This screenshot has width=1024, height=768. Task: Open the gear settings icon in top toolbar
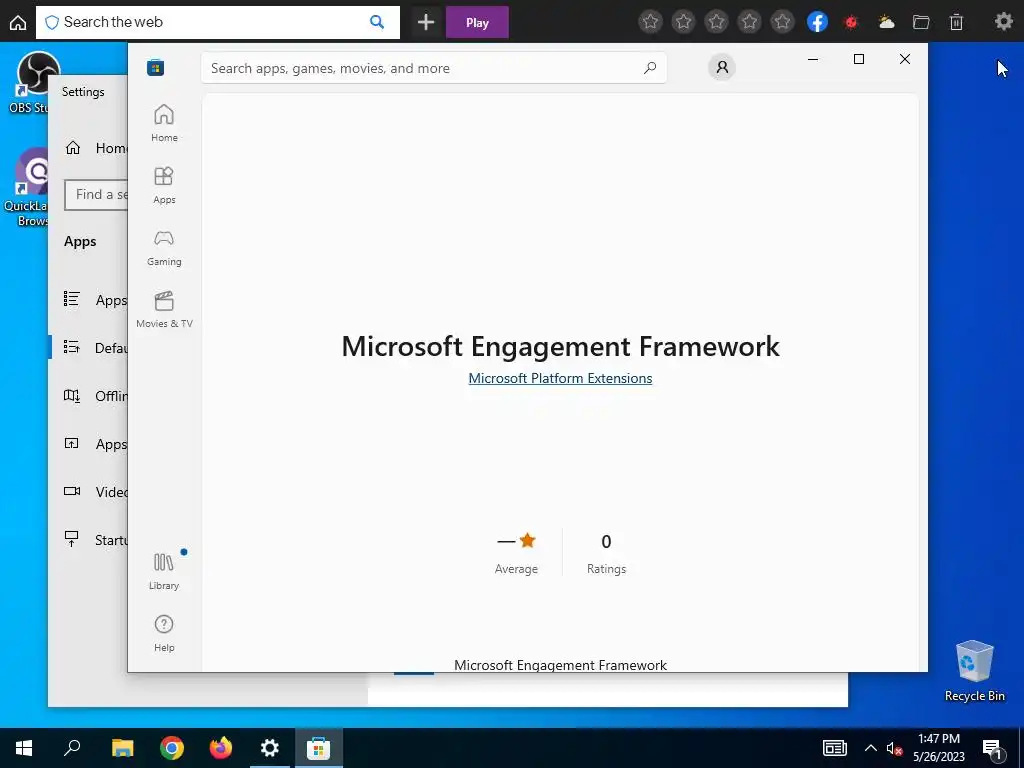(1003, 22)
